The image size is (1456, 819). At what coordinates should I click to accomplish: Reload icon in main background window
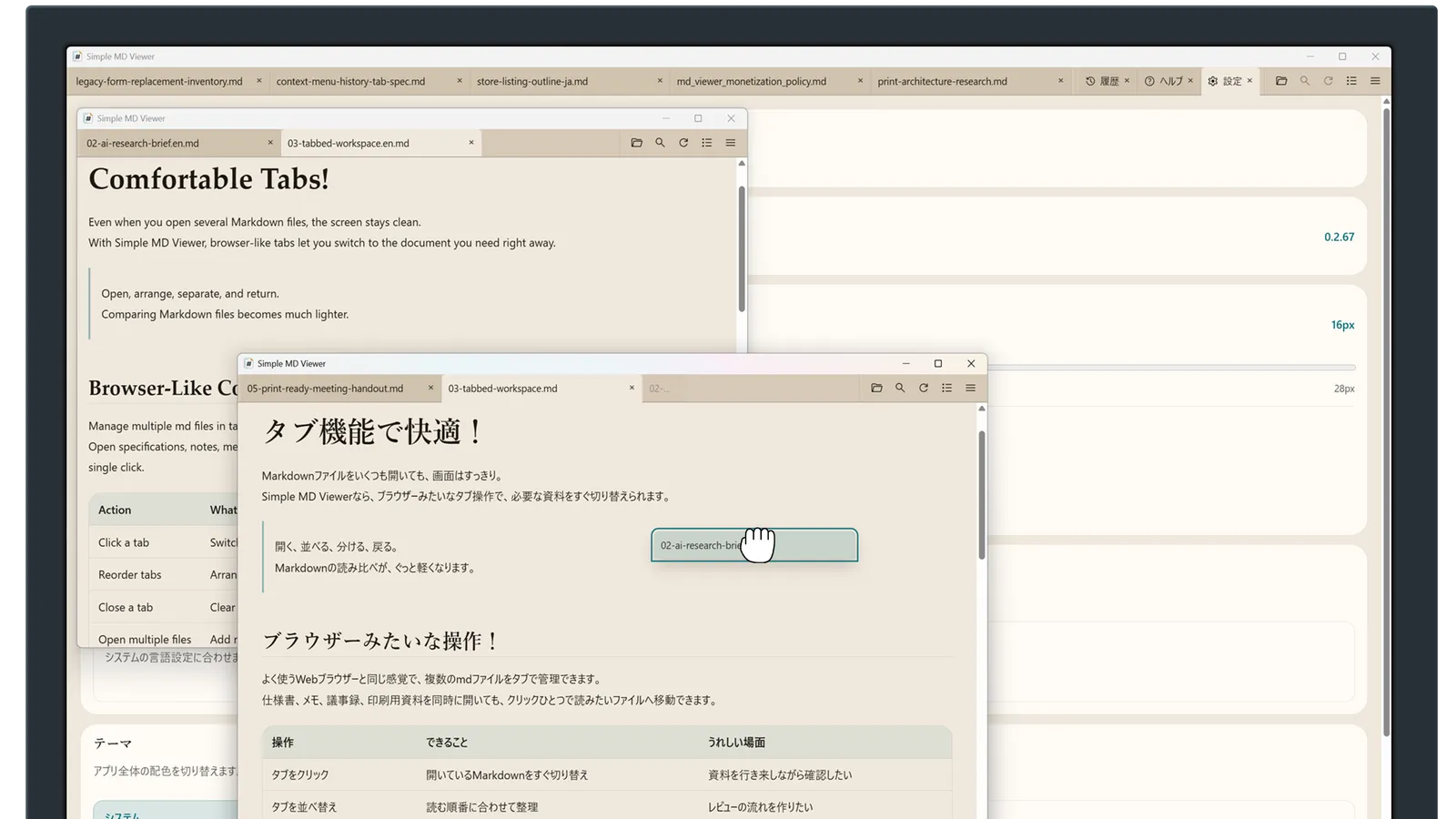1329,81
